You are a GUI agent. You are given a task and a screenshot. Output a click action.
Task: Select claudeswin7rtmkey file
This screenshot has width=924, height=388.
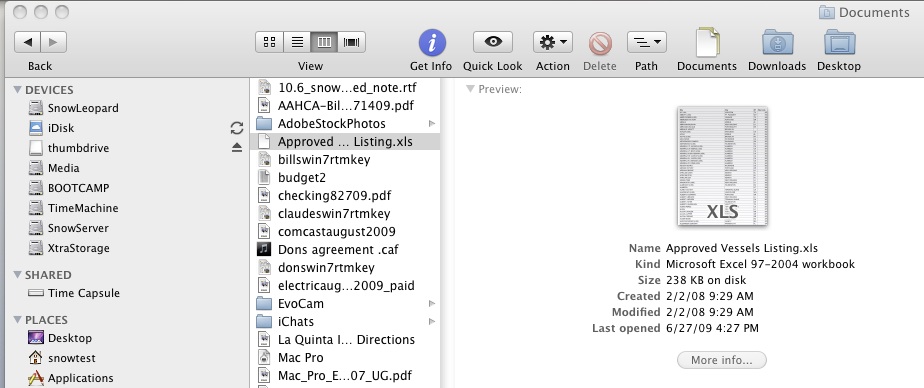345,213
